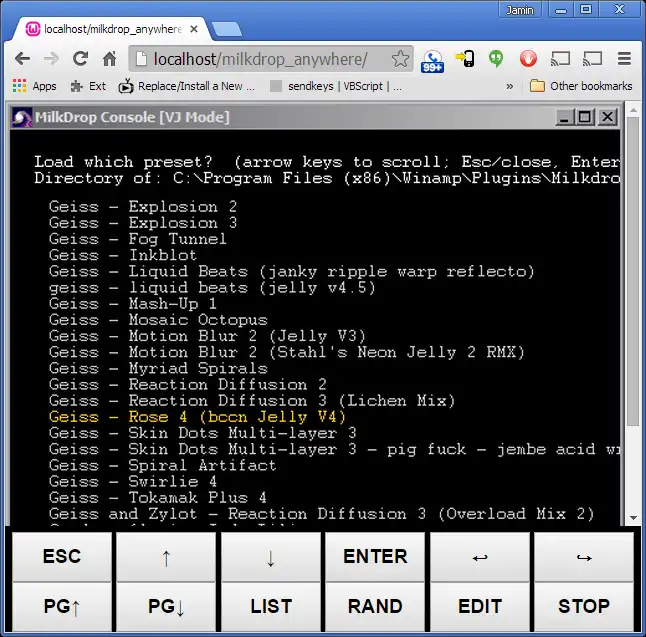The image size is (646, 637).
Task: Open the Apps bookmark shortcut
Action: pyautogui.click(x=35, y=86)
